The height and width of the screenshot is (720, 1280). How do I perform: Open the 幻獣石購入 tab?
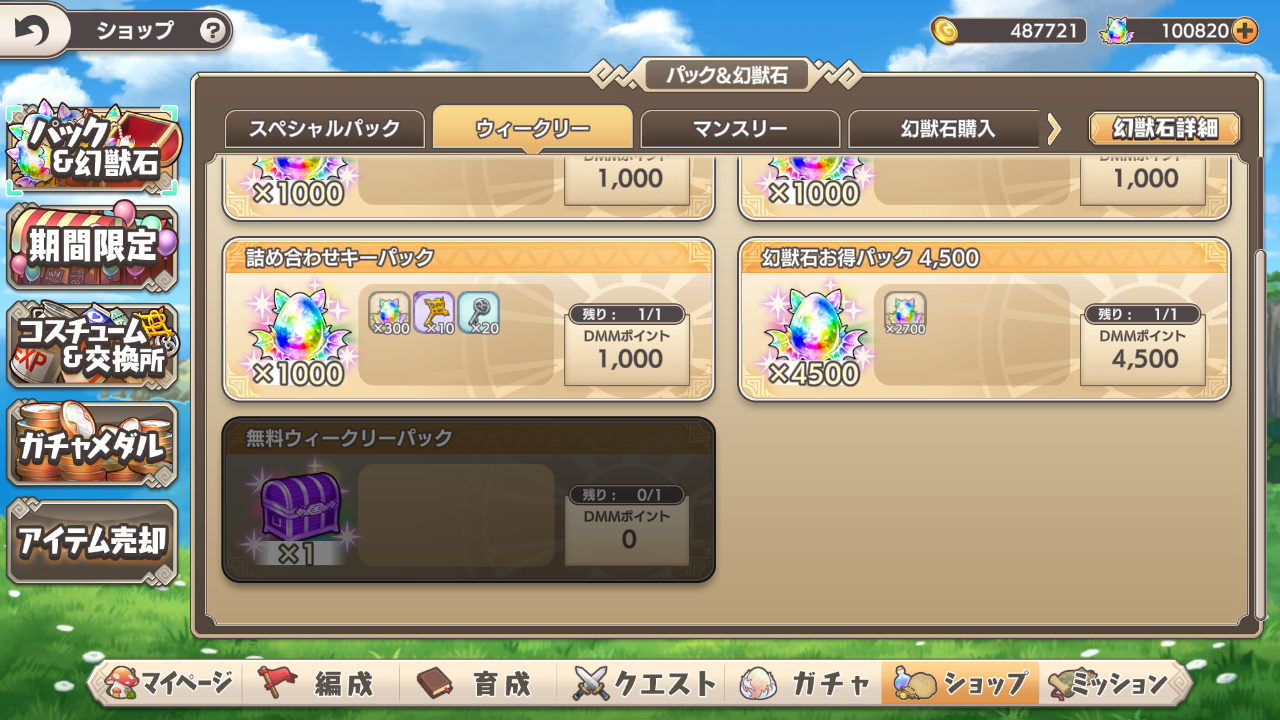pos(946,129)
